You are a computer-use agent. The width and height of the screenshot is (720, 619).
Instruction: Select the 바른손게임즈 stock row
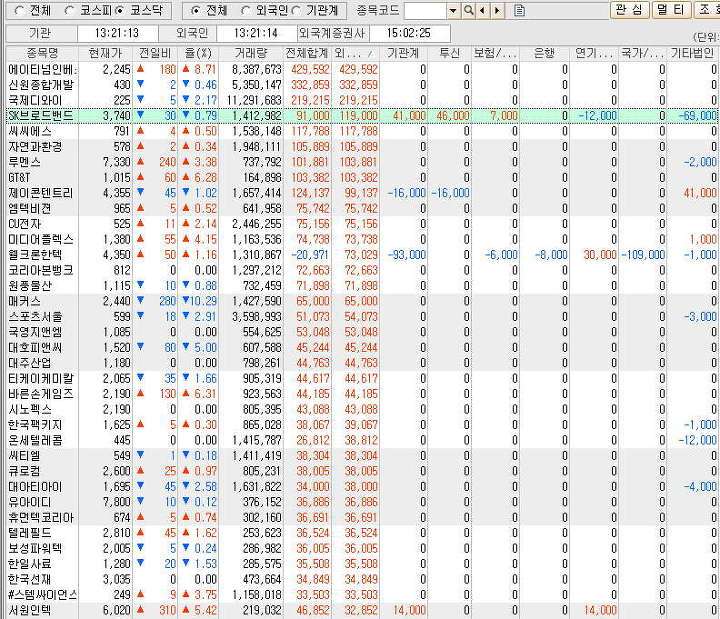363,394
